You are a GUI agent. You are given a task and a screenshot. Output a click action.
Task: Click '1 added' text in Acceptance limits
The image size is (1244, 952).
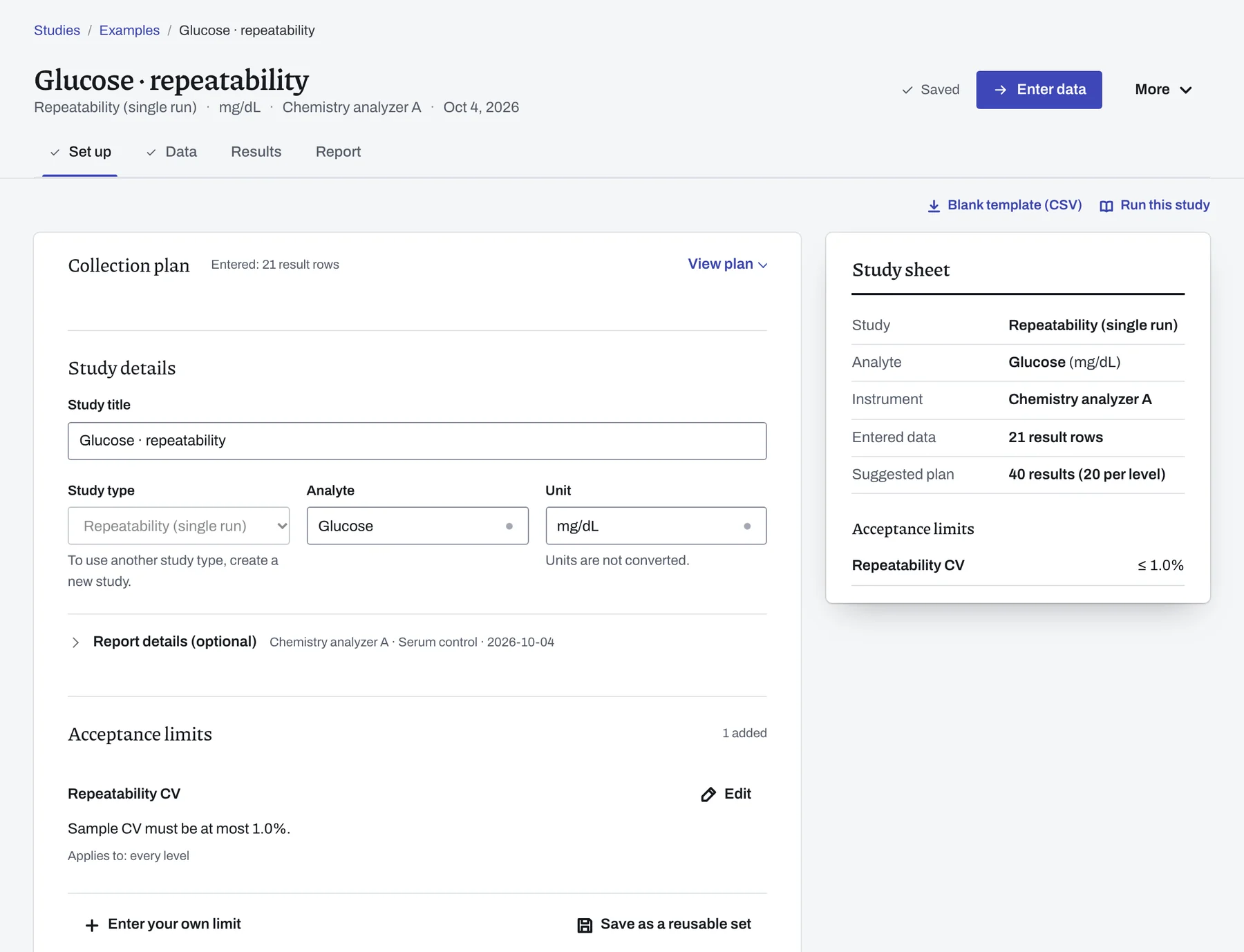(744, 733)
